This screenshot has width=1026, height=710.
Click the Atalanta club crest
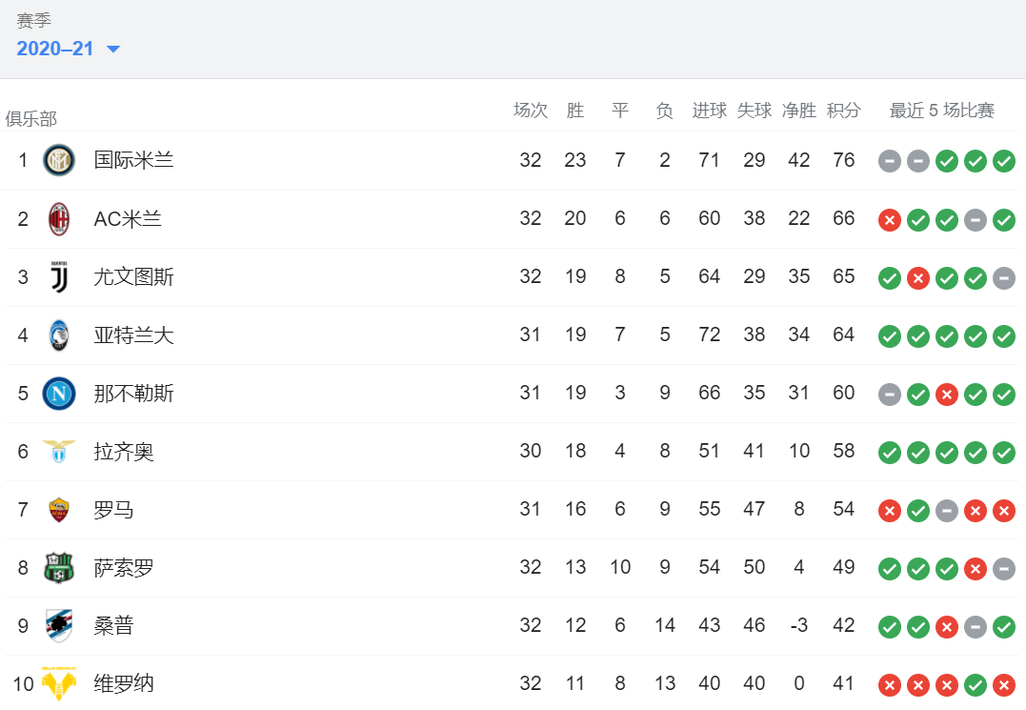pyautogui.click(x=59, y=335)
